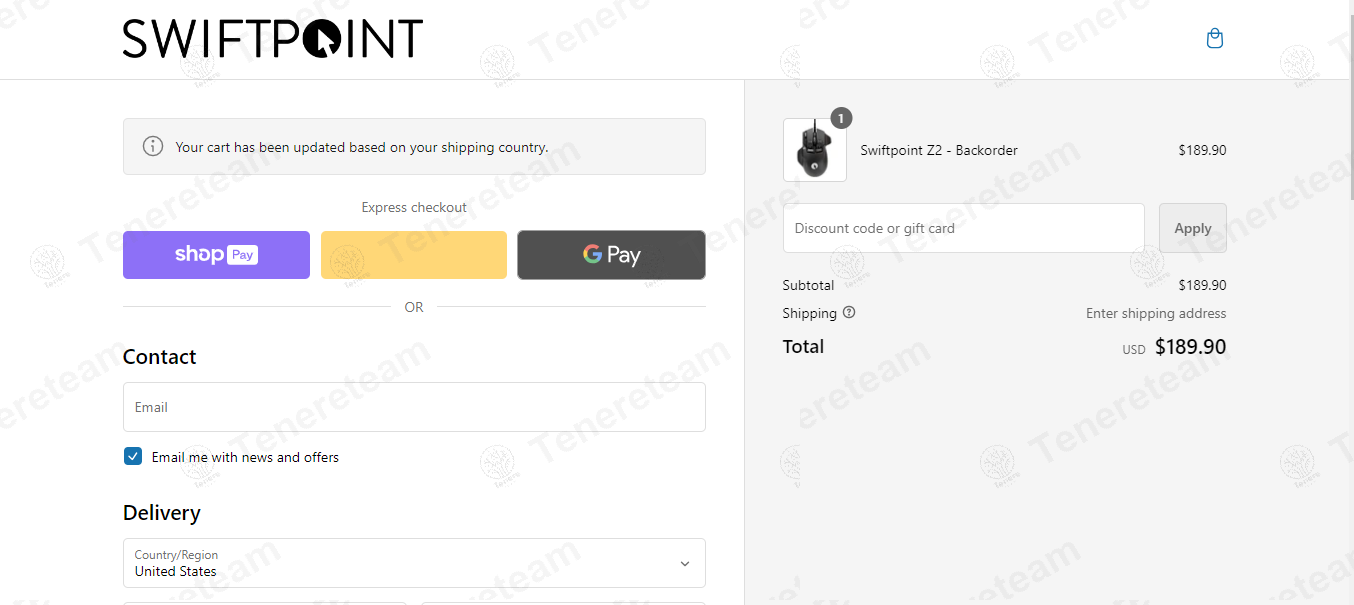This screenshot has height=605, width=1354.
Task: Click the Enter shipping address text
Action: [1155, 313]
